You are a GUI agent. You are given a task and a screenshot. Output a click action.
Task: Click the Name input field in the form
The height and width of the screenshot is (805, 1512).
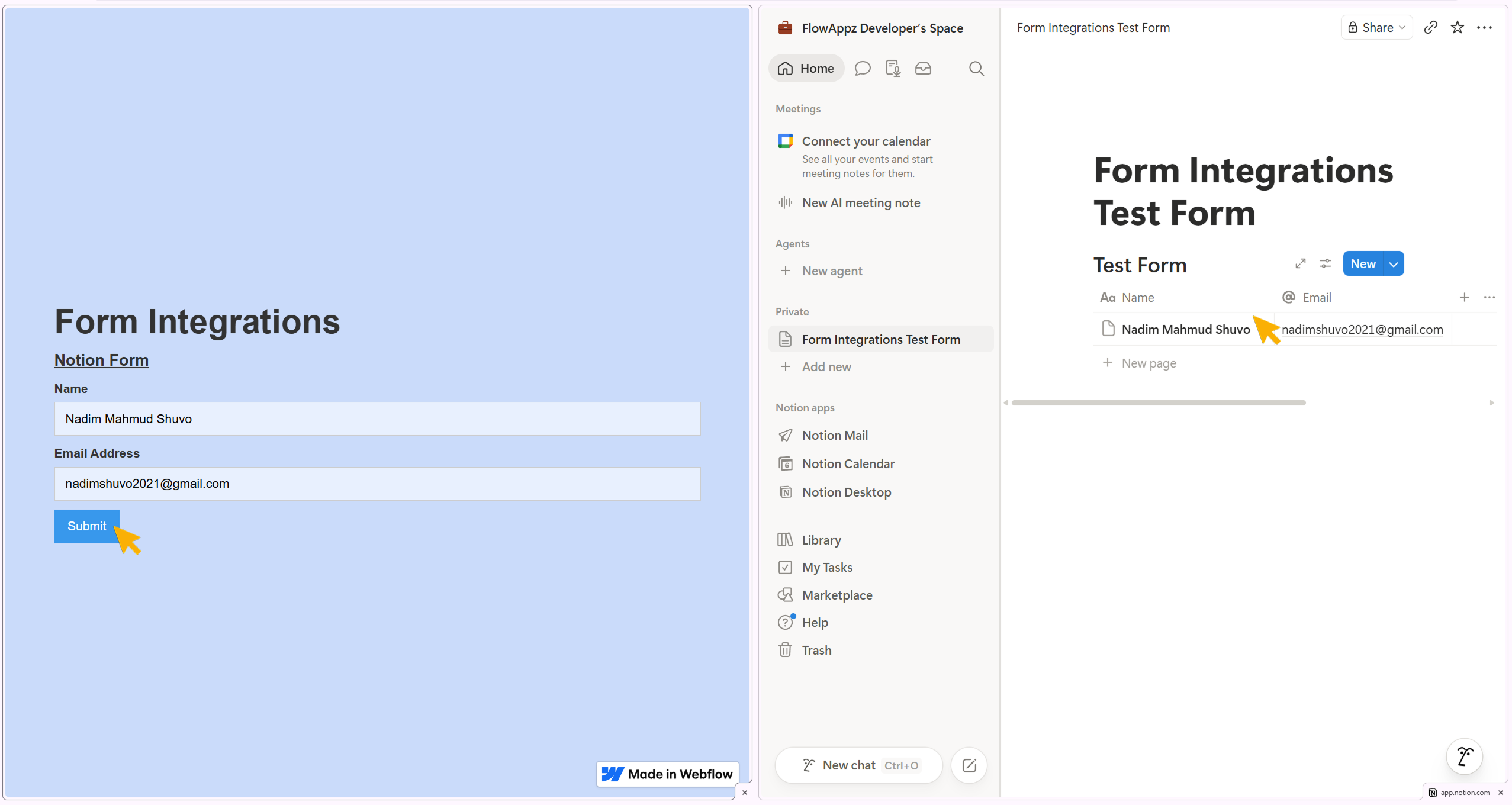point(377,419)
